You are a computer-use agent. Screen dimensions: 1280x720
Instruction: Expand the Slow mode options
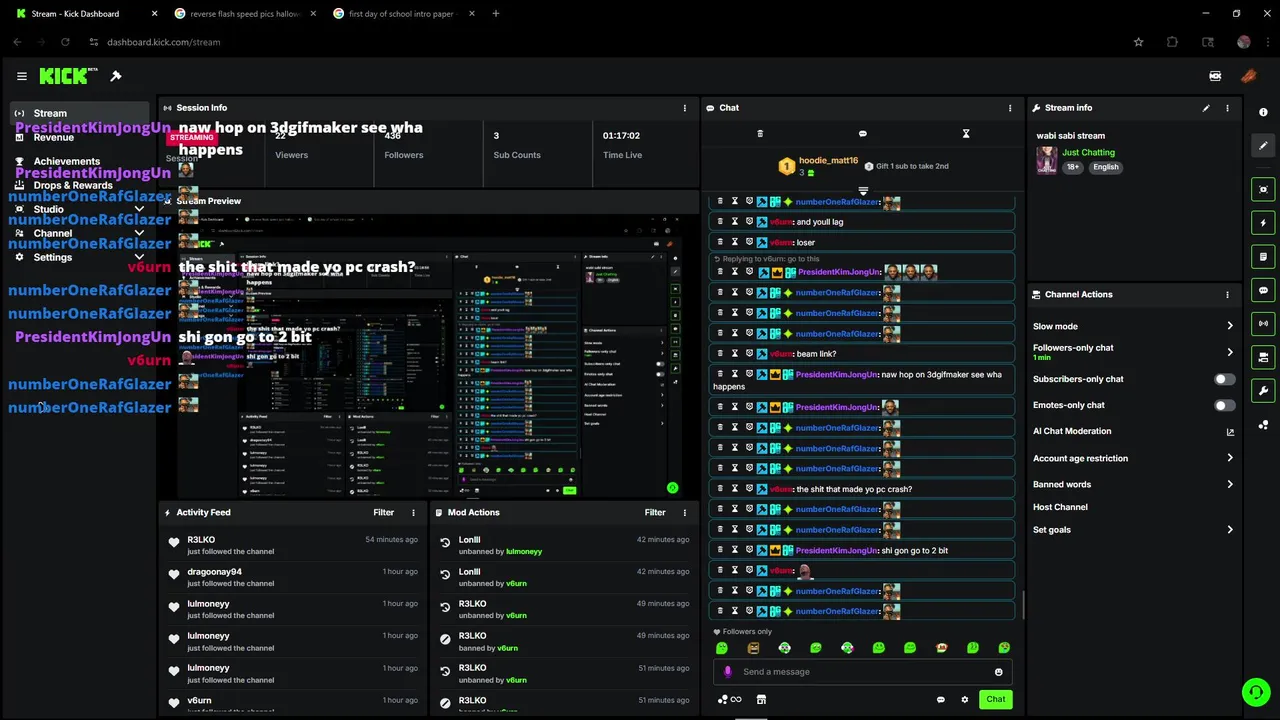click(1230, 326)
